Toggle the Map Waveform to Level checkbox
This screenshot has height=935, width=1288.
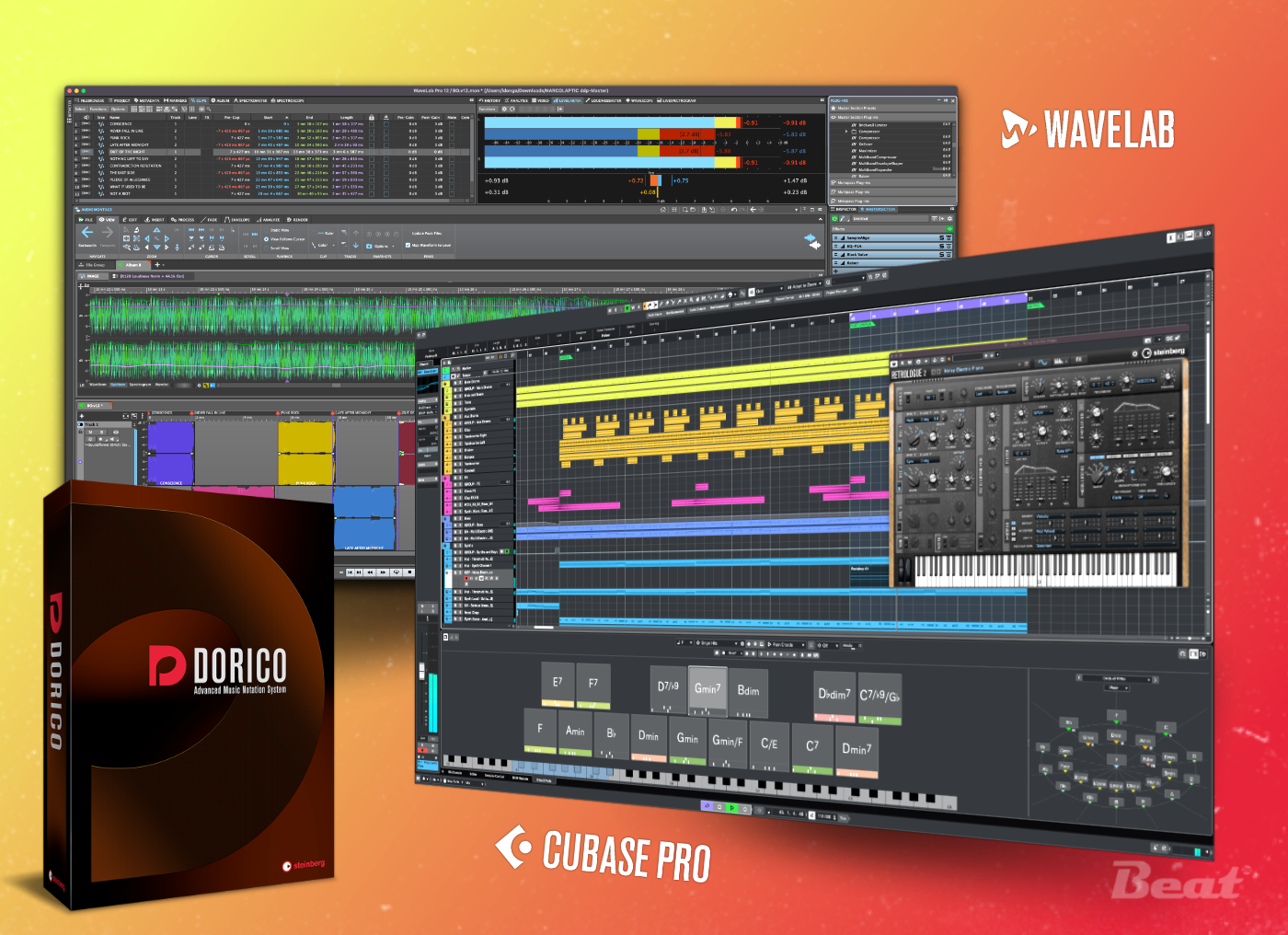(x=408, y=245)
